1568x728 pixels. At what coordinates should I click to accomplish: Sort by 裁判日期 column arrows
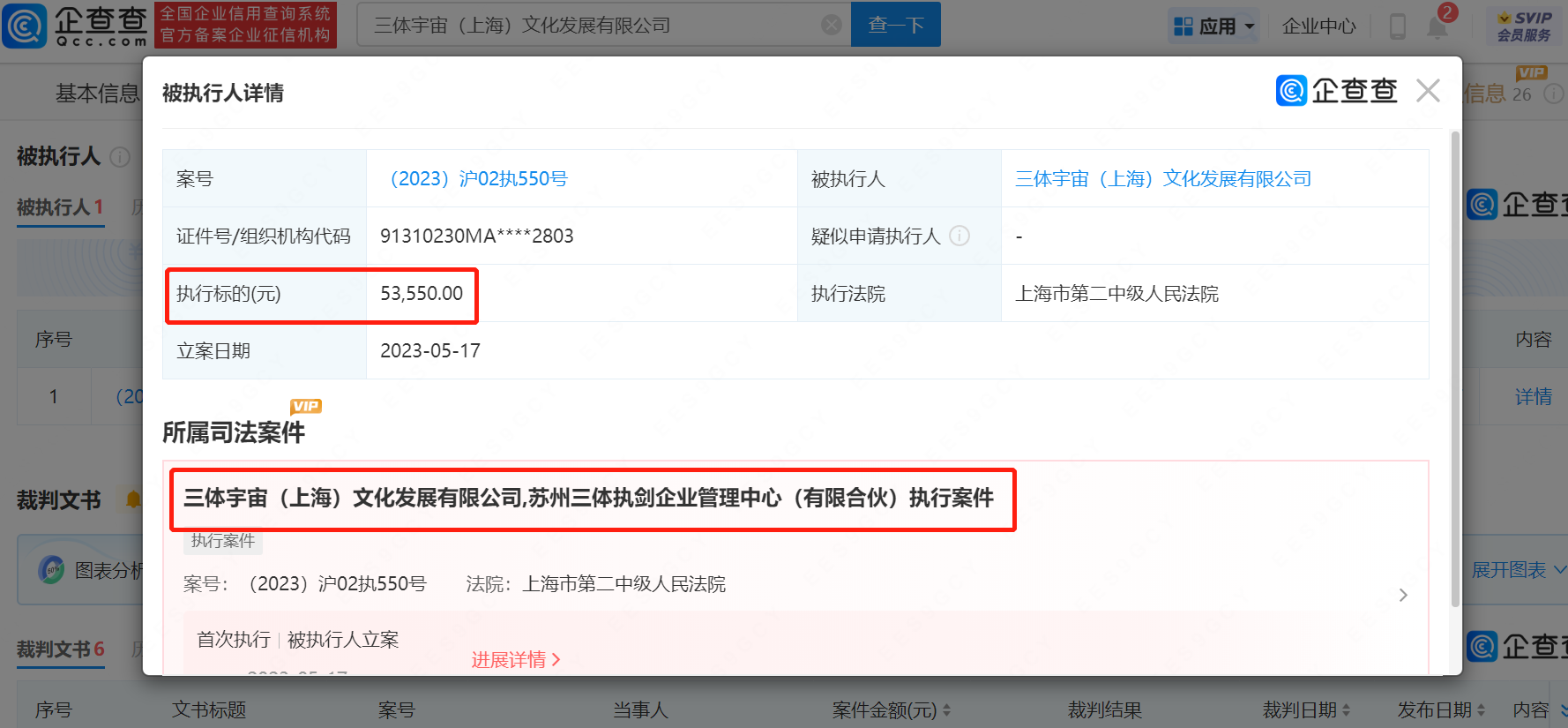[x=1346, y=710]
